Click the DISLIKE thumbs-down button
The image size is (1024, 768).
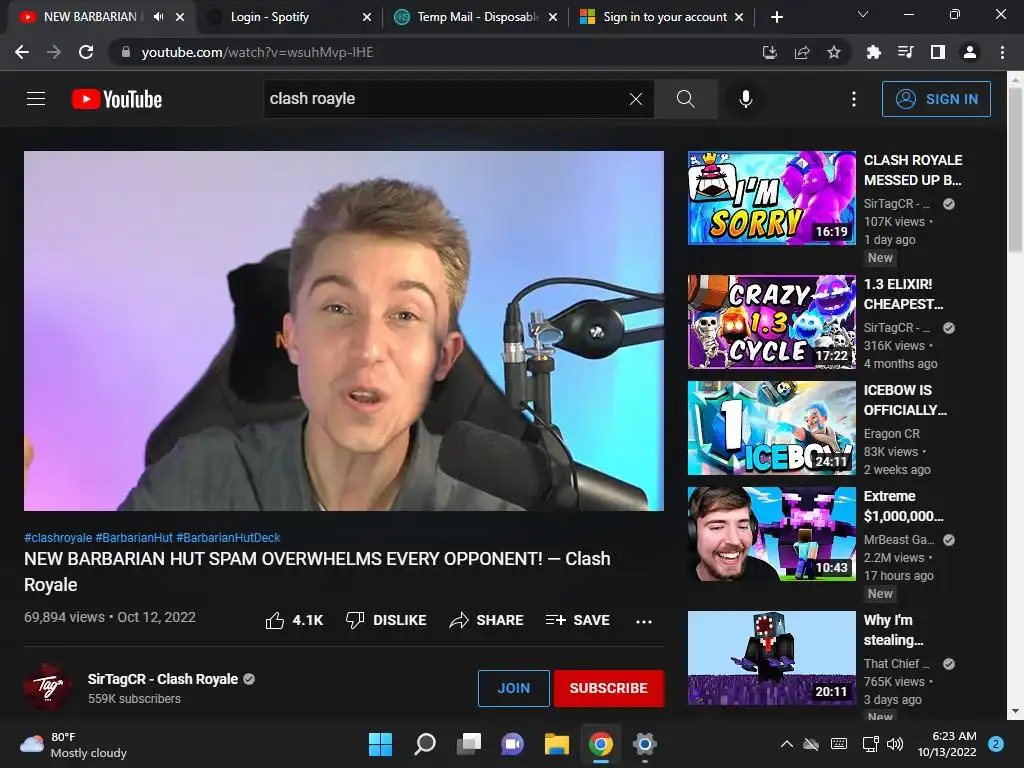click(386, 620)
